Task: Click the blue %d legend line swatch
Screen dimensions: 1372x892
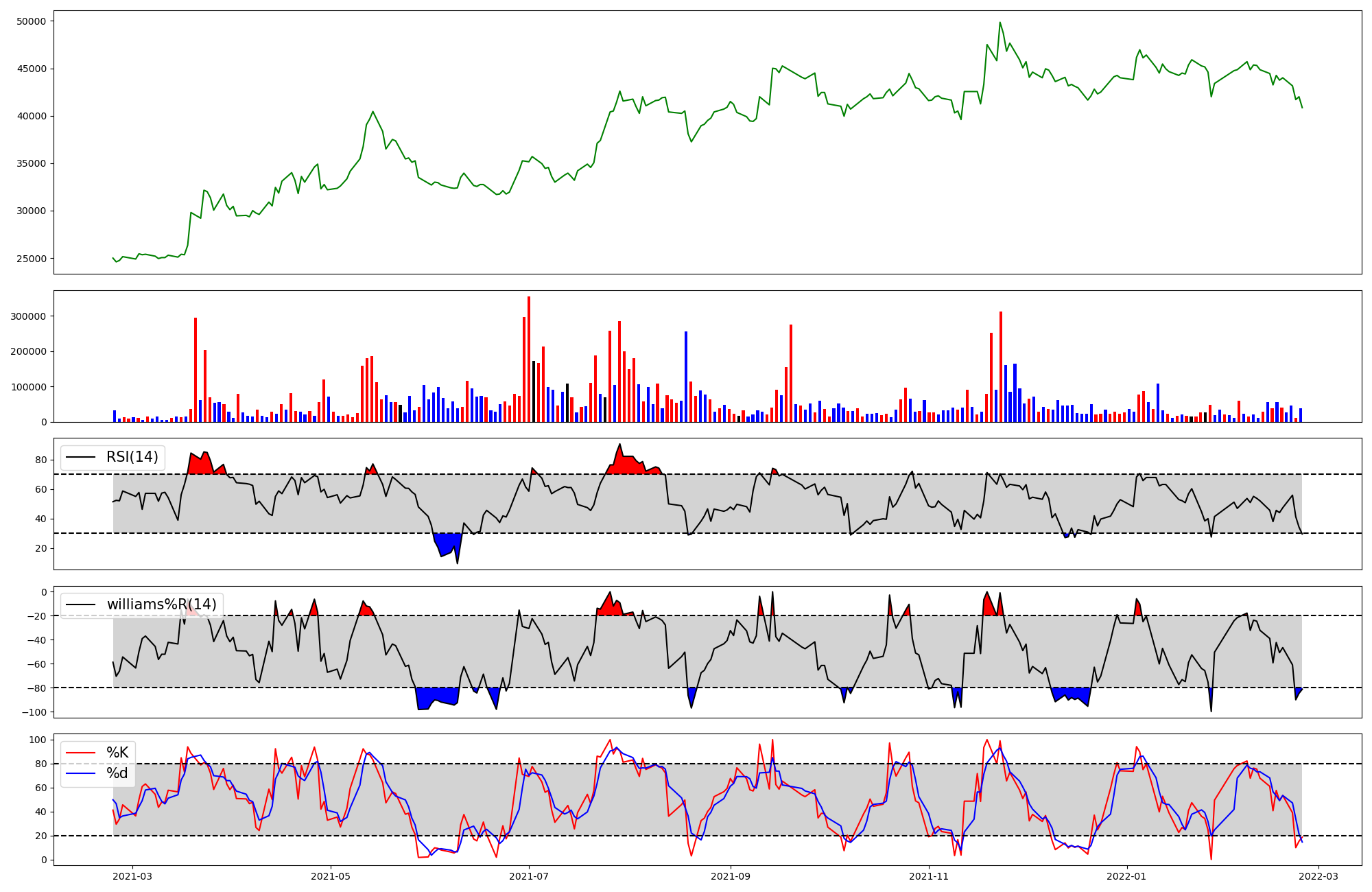Action: (x=80, y=773)
